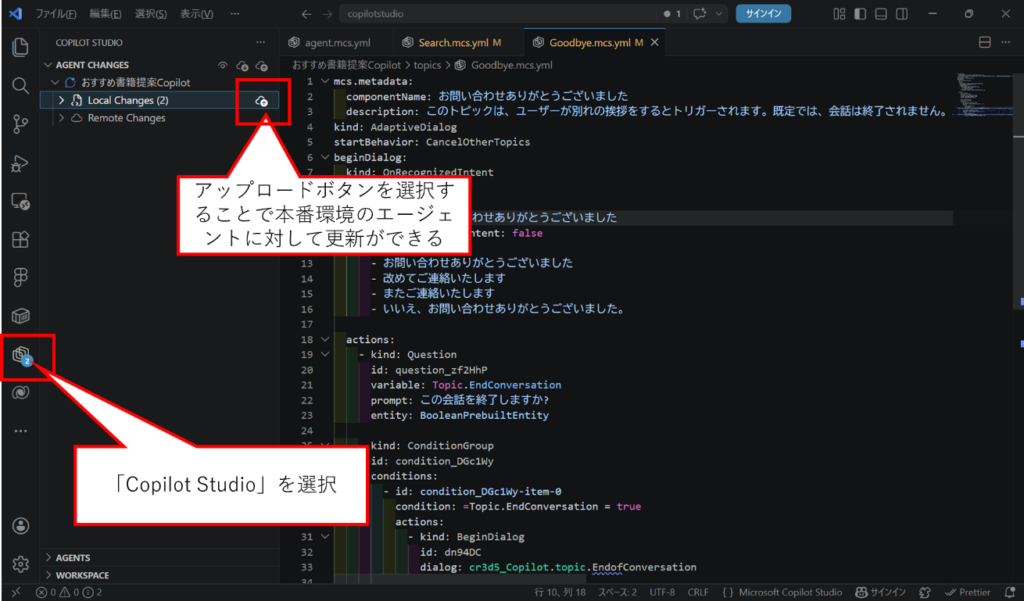Open the Search view in activity bar
Viewport: 1024px width, 601px height.
pos(20,86)
